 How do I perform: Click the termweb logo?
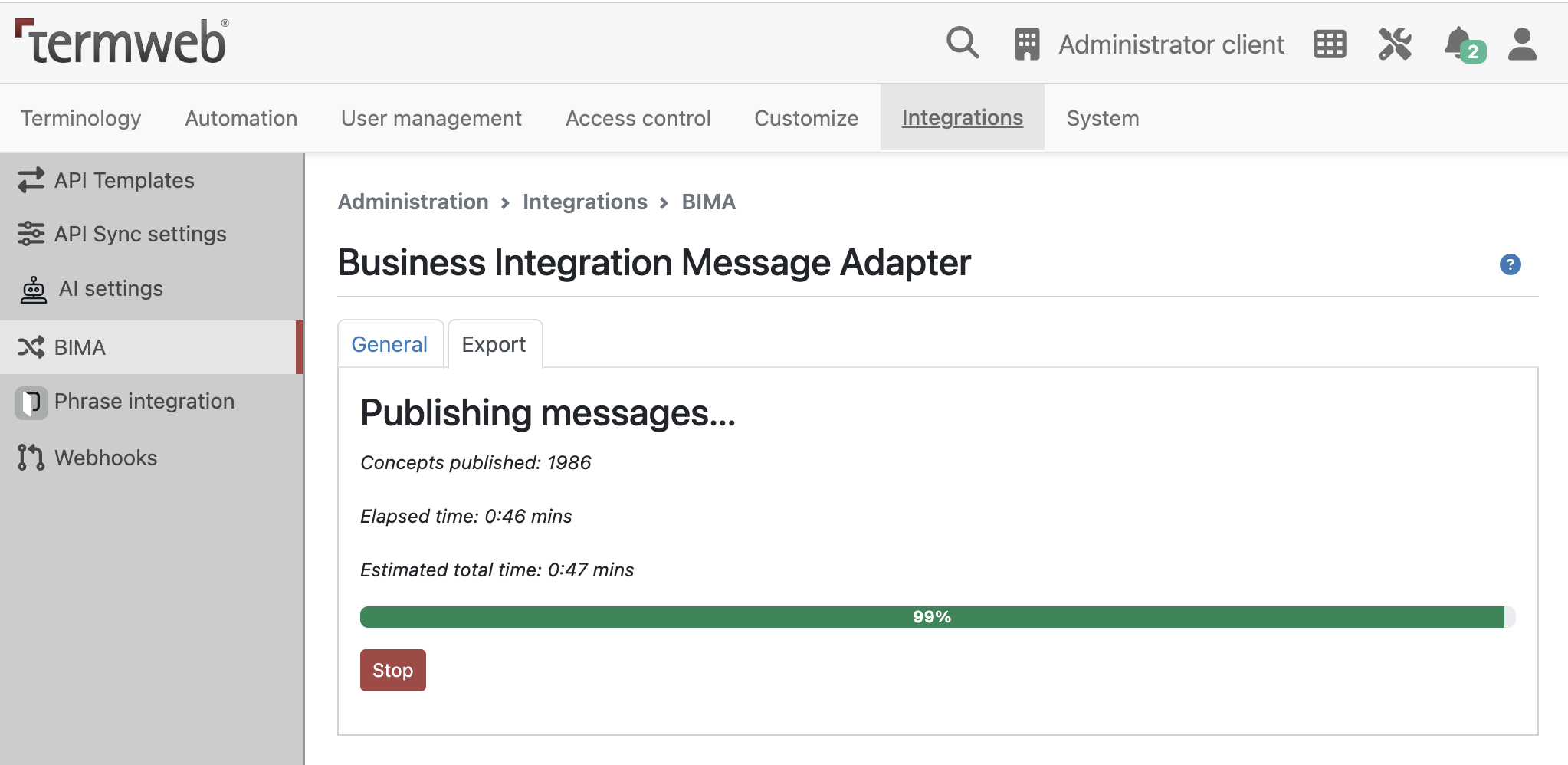coord(121,41)
